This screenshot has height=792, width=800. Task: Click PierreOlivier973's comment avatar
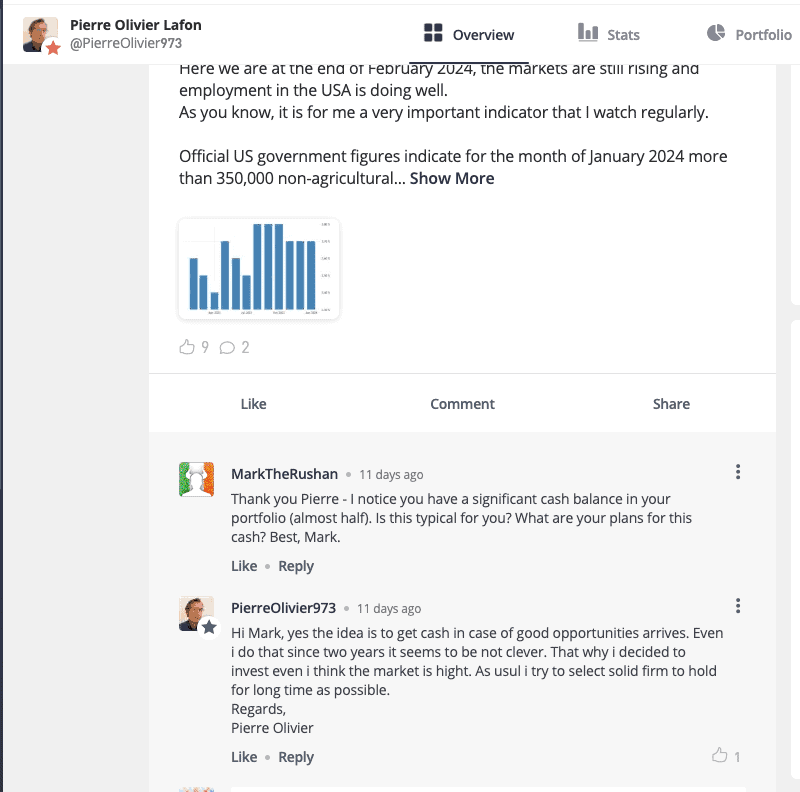pos(197,614)
